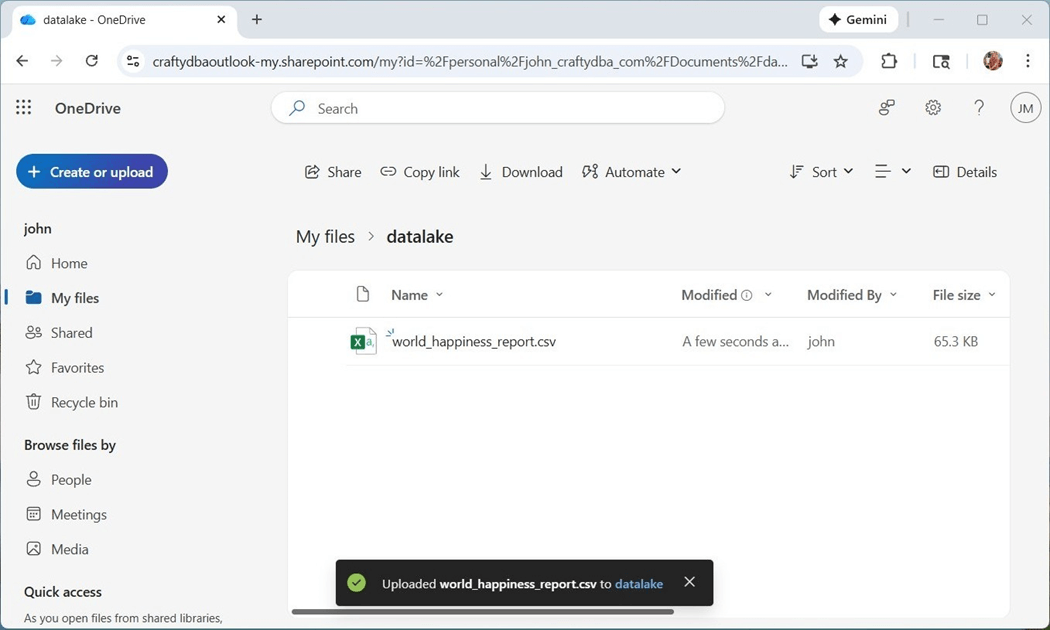Click the Search input field
1050x630 pixels.
[x=510, y=108]
